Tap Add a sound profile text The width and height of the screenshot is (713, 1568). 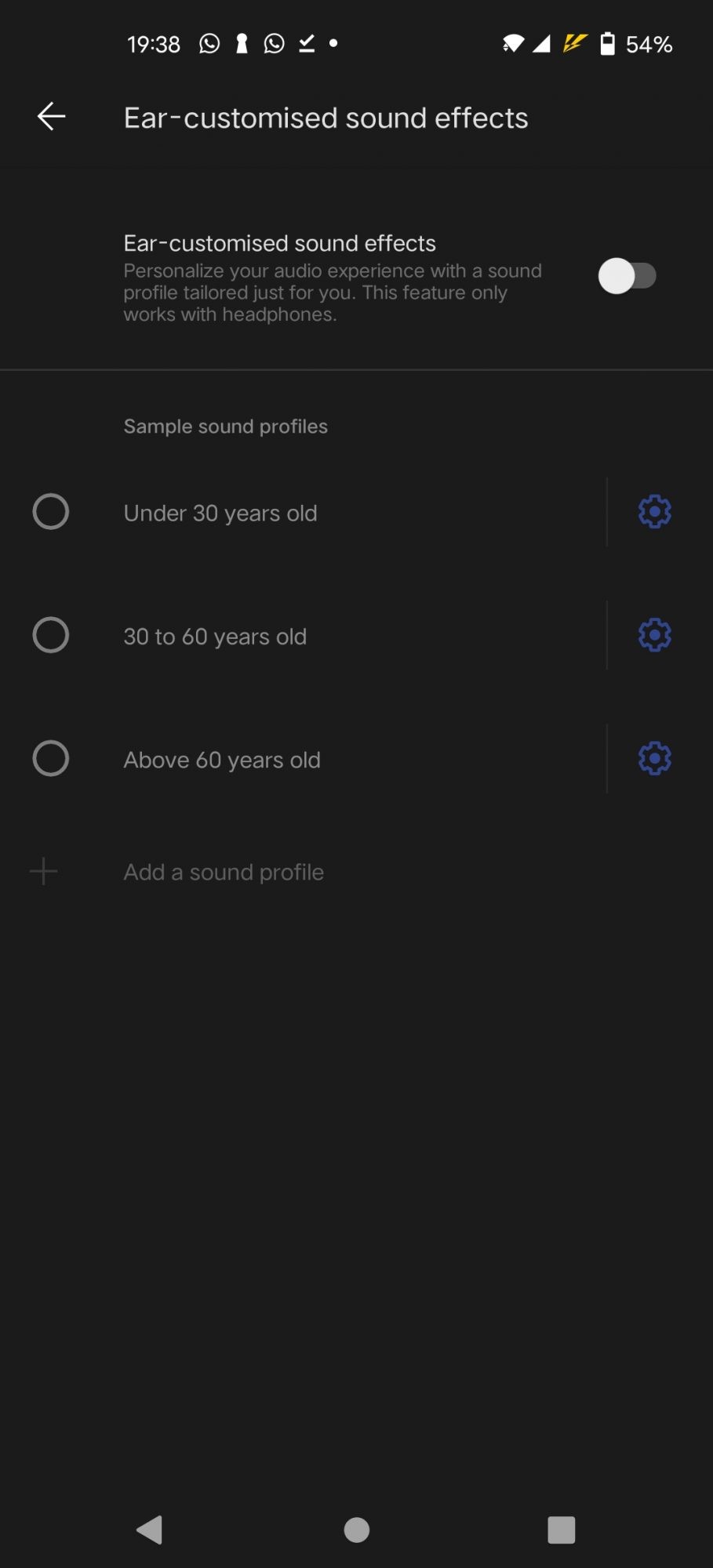click(x=224, y=872)
